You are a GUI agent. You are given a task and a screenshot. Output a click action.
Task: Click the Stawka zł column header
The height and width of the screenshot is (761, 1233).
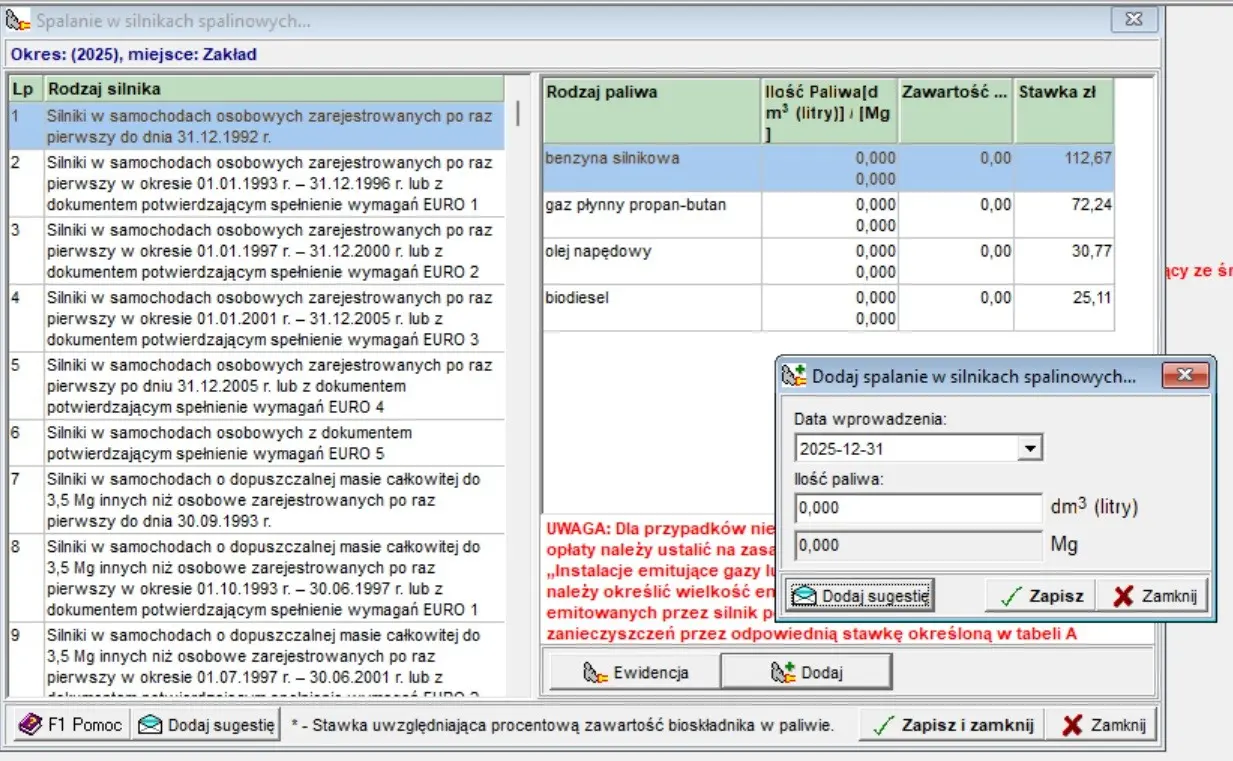1063,93
